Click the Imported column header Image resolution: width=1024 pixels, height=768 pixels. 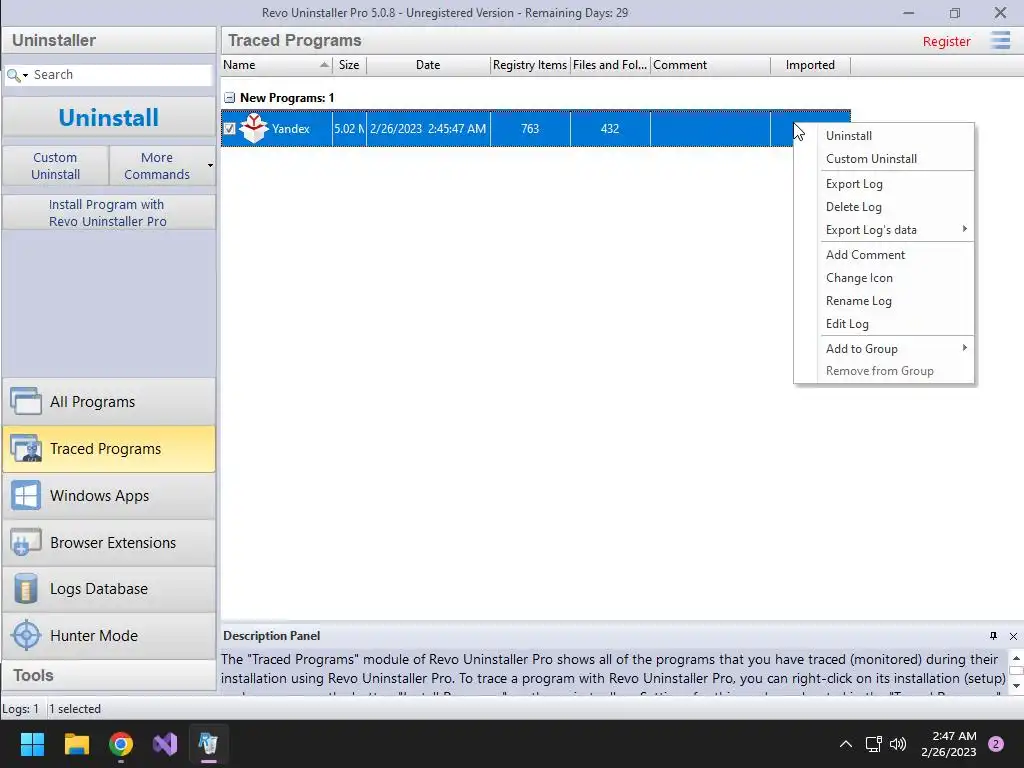810,65
